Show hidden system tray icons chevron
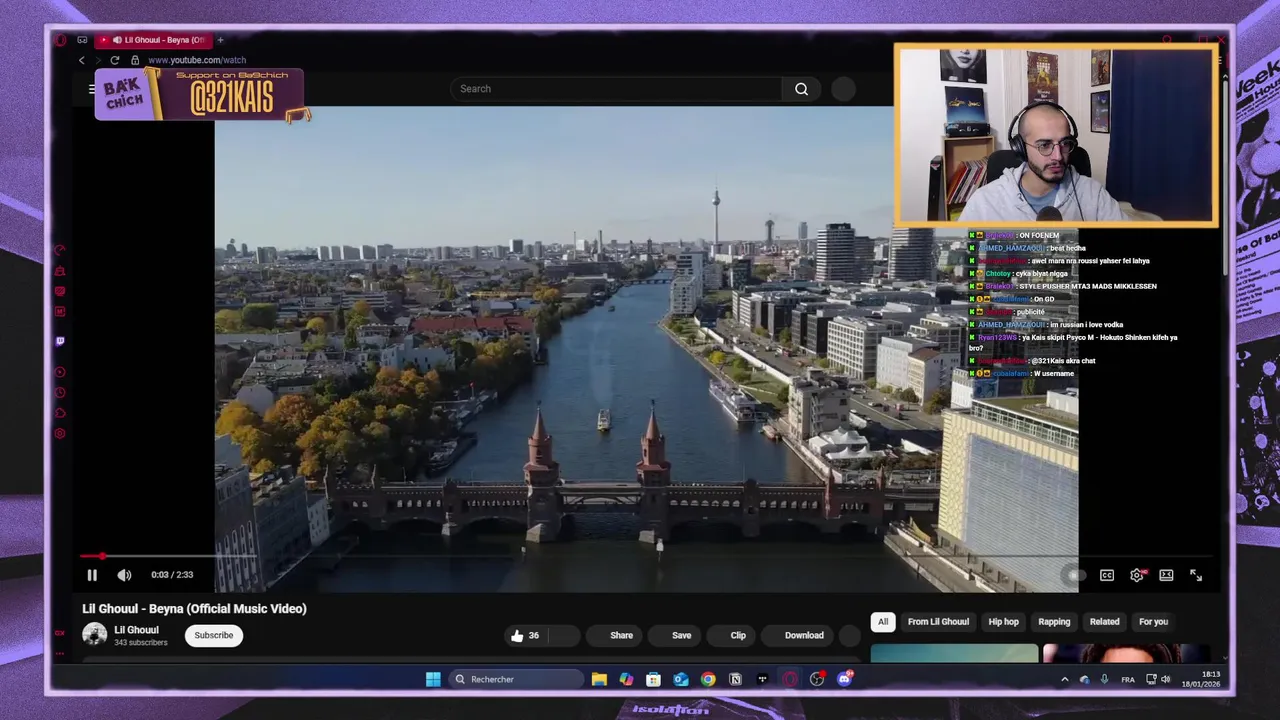The height and width of the screenshot is (720, 1280). 1064,679
